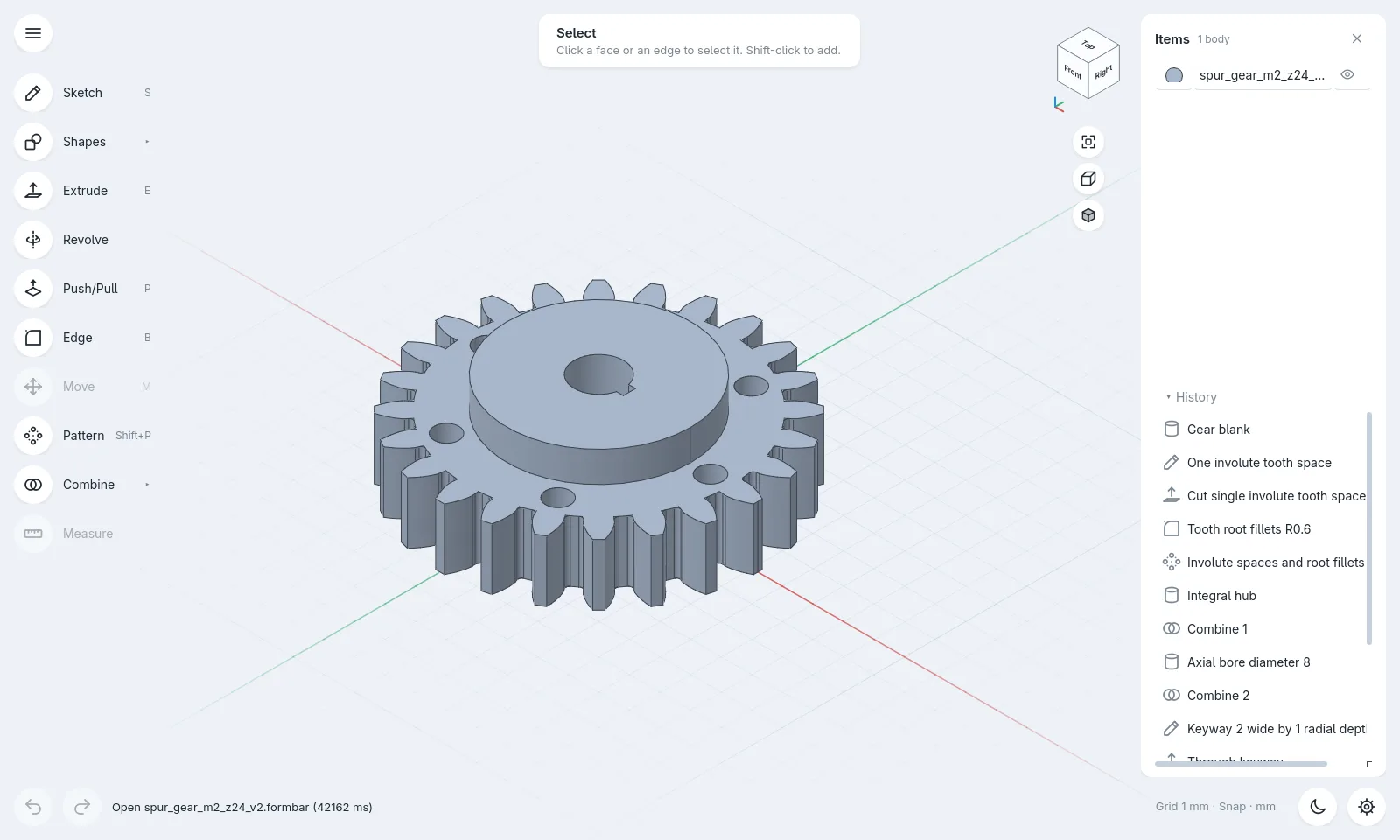Expand the Combine submenu arrow
The height and width of the screenshot is (840, 1400).
point(147,485)
